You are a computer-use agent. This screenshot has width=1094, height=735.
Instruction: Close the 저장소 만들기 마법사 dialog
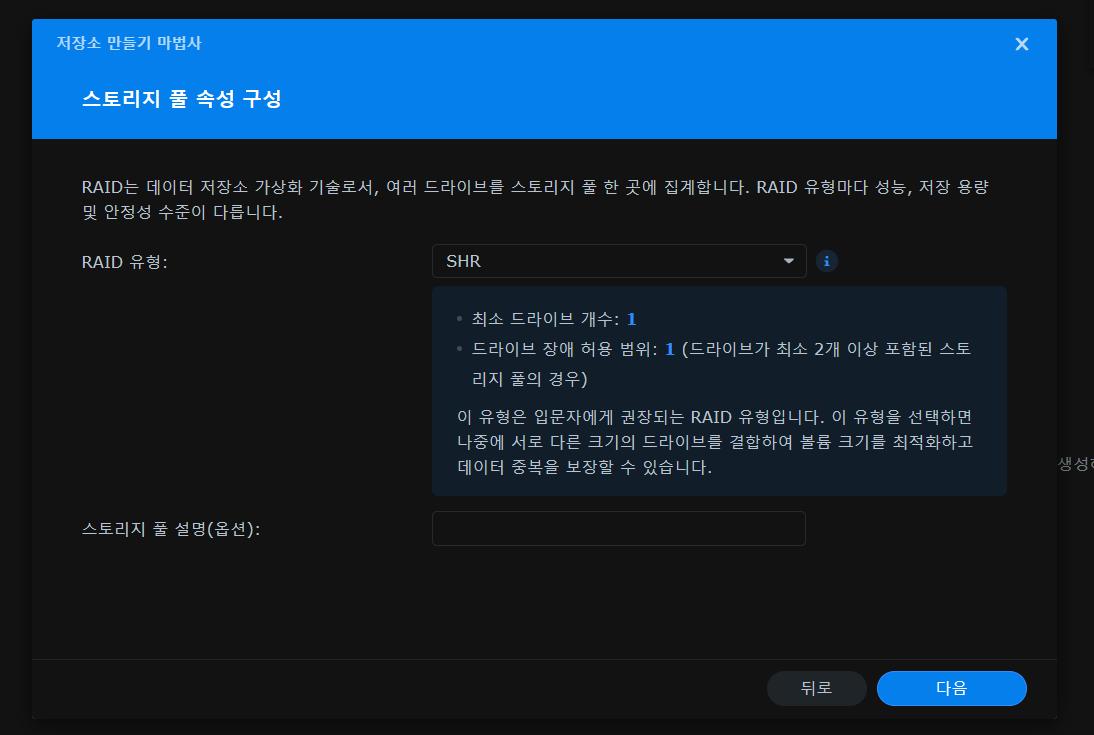1021,44
